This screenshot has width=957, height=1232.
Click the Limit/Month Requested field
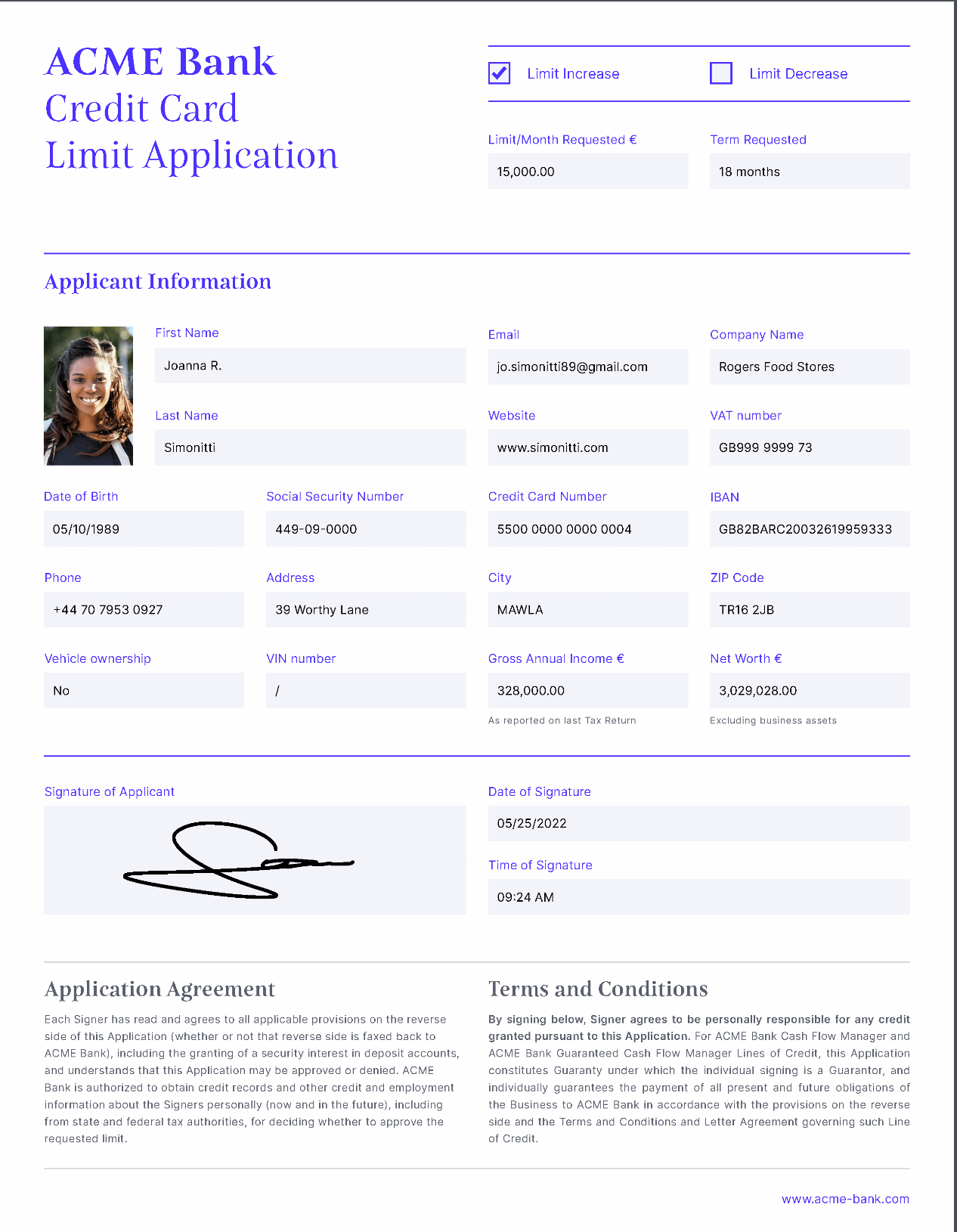[x=587, y=172]
